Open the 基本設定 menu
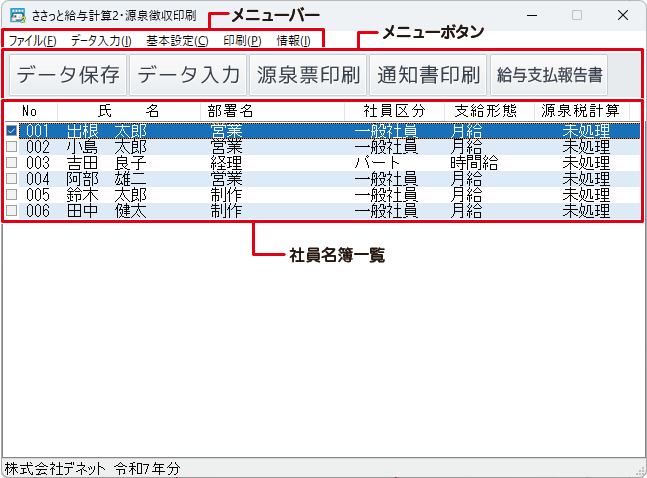Screen dimensions: 647x478 pos(177,41)
